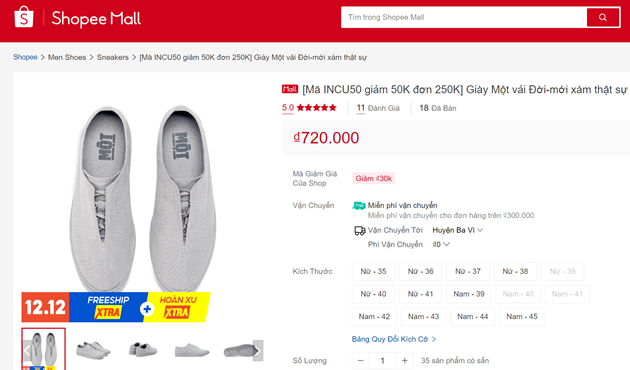Go to Men Shoes breadcrumb
Screen dimensions: 630x370
67,57
